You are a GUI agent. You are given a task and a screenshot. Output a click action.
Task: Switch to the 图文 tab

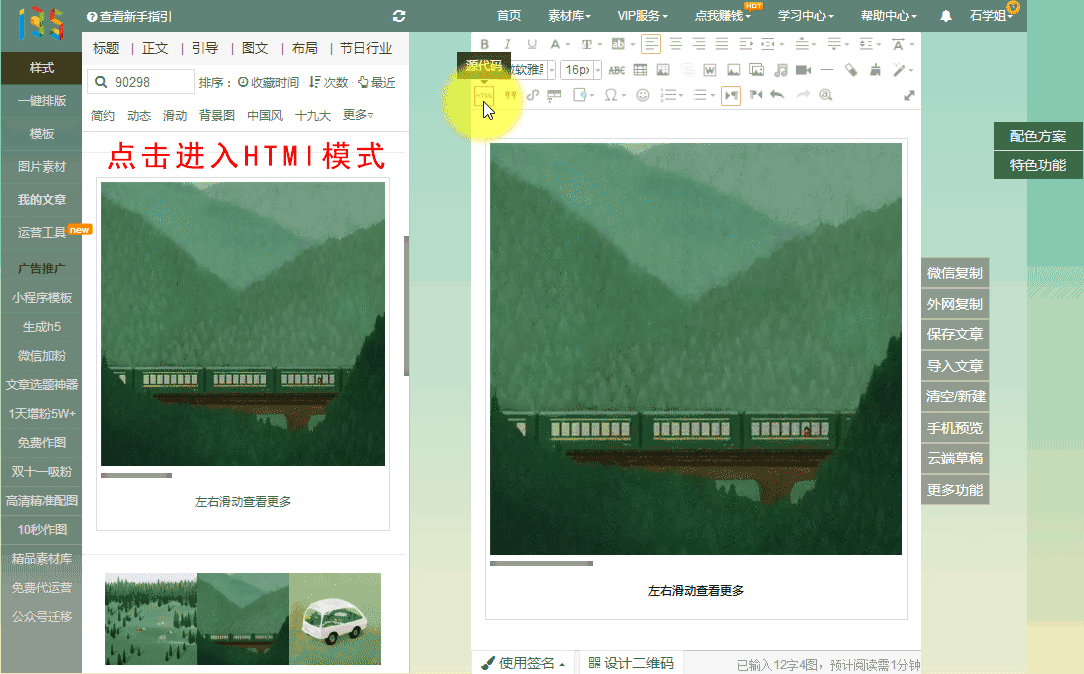click(x=255, y=48)
